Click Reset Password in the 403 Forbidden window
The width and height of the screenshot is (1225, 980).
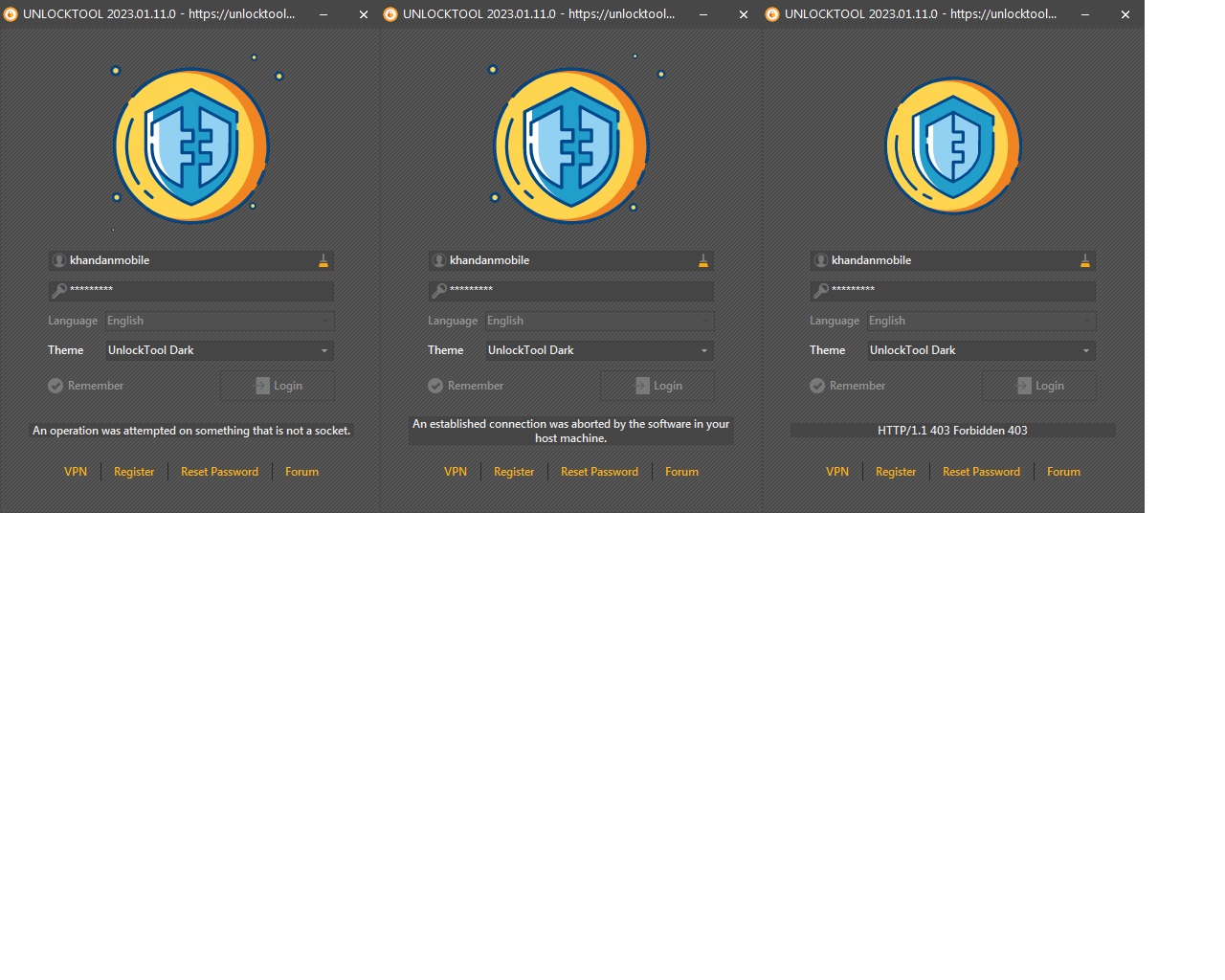pos(981,472)
